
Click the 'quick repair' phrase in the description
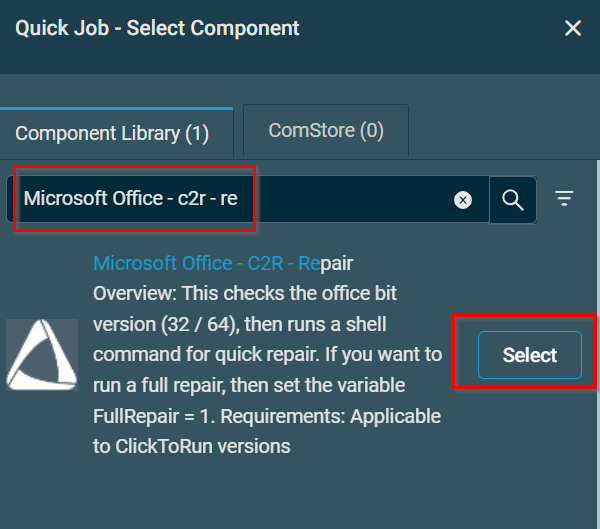pyautogui.click(x=282, y=355)
